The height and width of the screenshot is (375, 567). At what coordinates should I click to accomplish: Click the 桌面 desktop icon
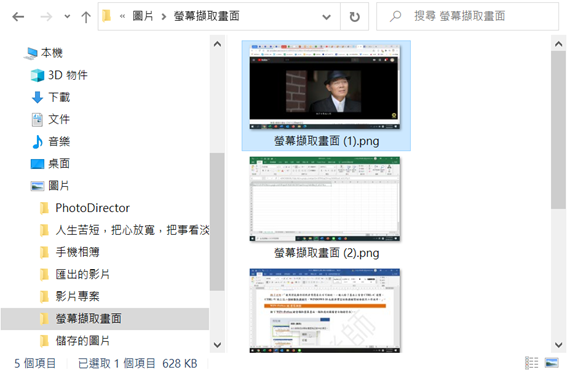tap(38, 164)
